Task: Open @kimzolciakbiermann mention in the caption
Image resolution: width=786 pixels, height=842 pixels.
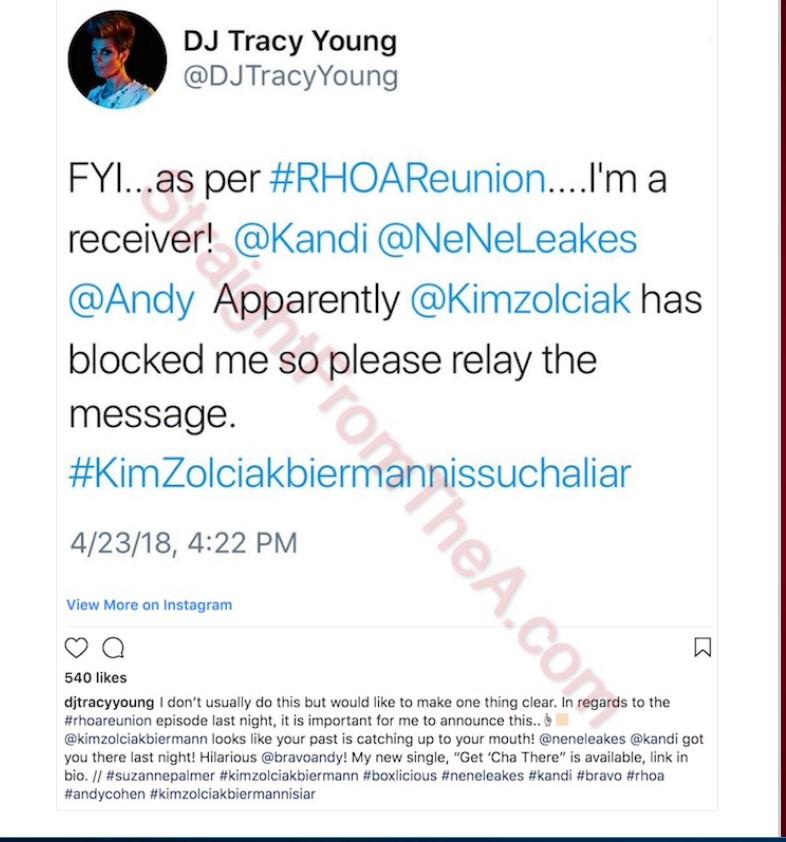Action: 136,739
